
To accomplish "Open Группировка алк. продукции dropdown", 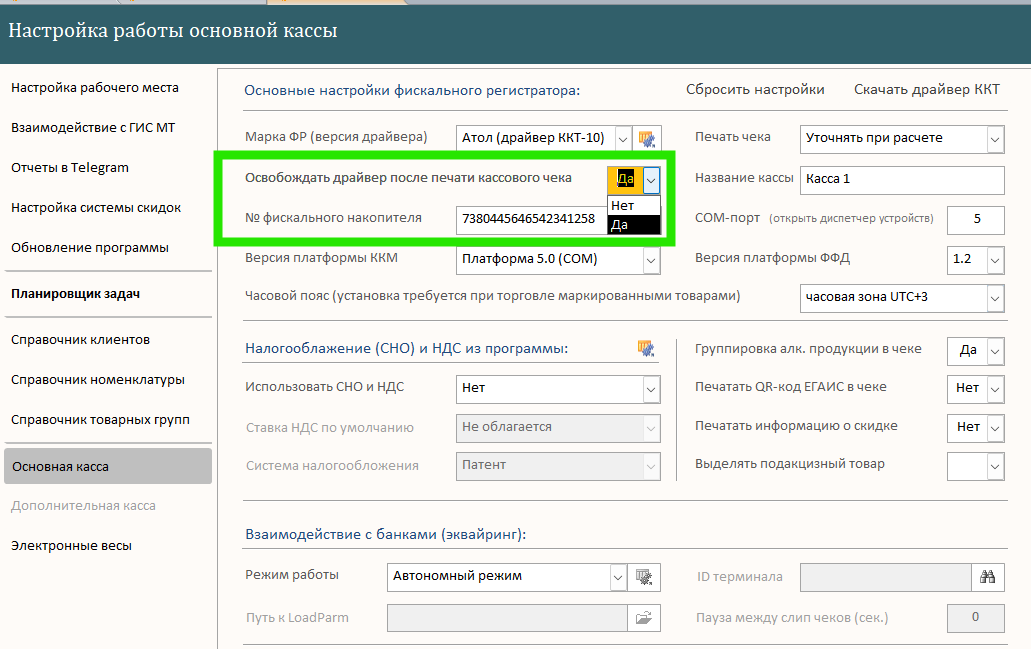I will pyautogui.click(x=995, y=351).
